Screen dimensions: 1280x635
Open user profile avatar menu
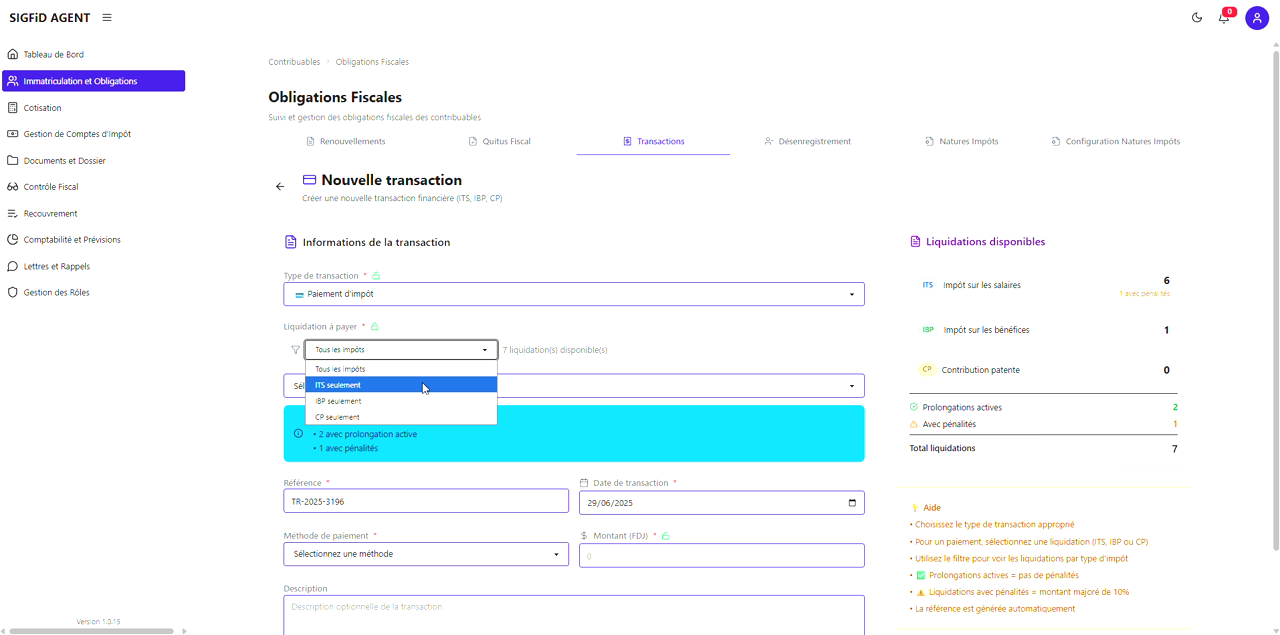1257,18
